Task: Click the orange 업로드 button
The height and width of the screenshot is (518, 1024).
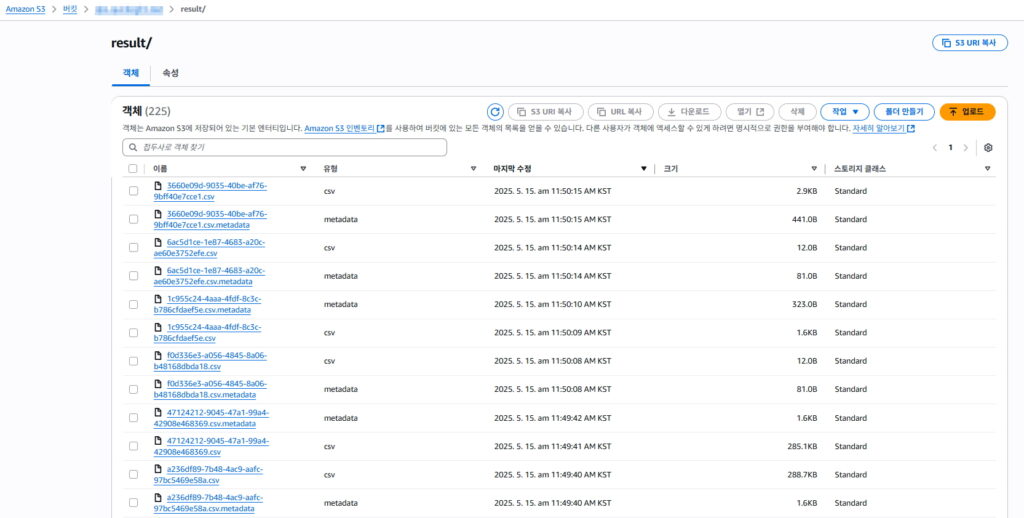Action: (x=967, y=112)
